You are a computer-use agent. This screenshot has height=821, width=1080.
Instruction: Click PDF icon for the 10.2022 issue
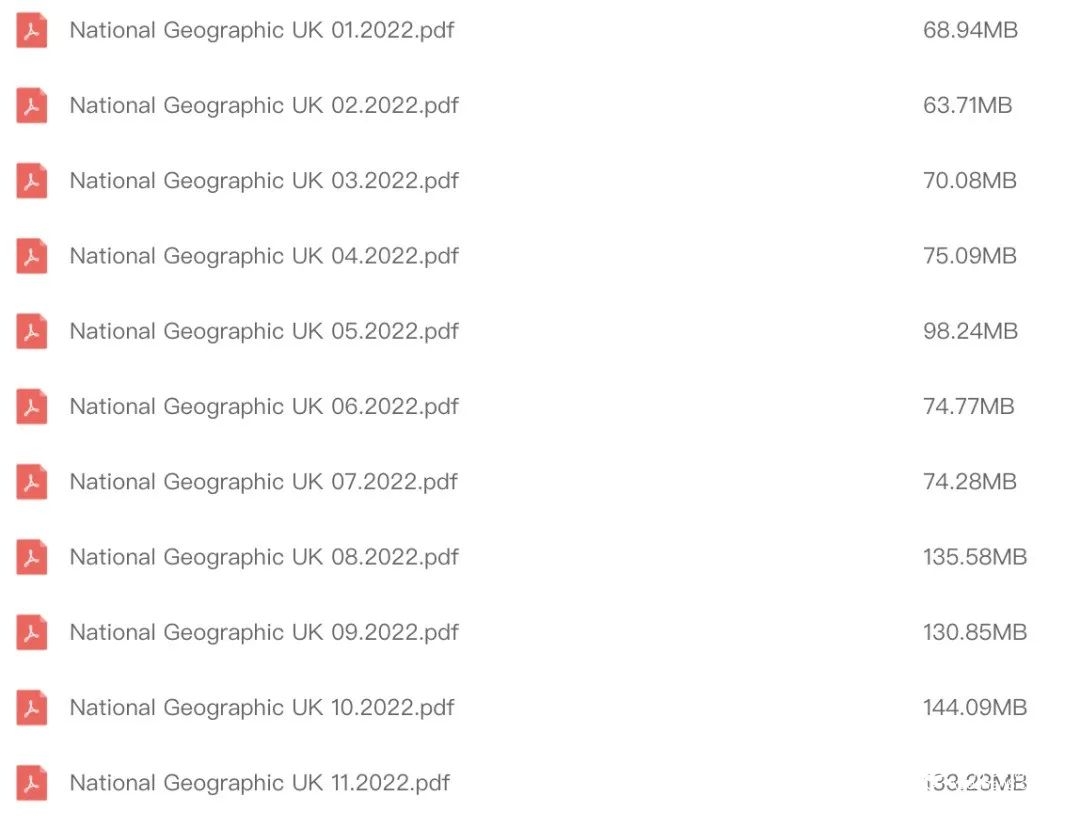(32, 708)
